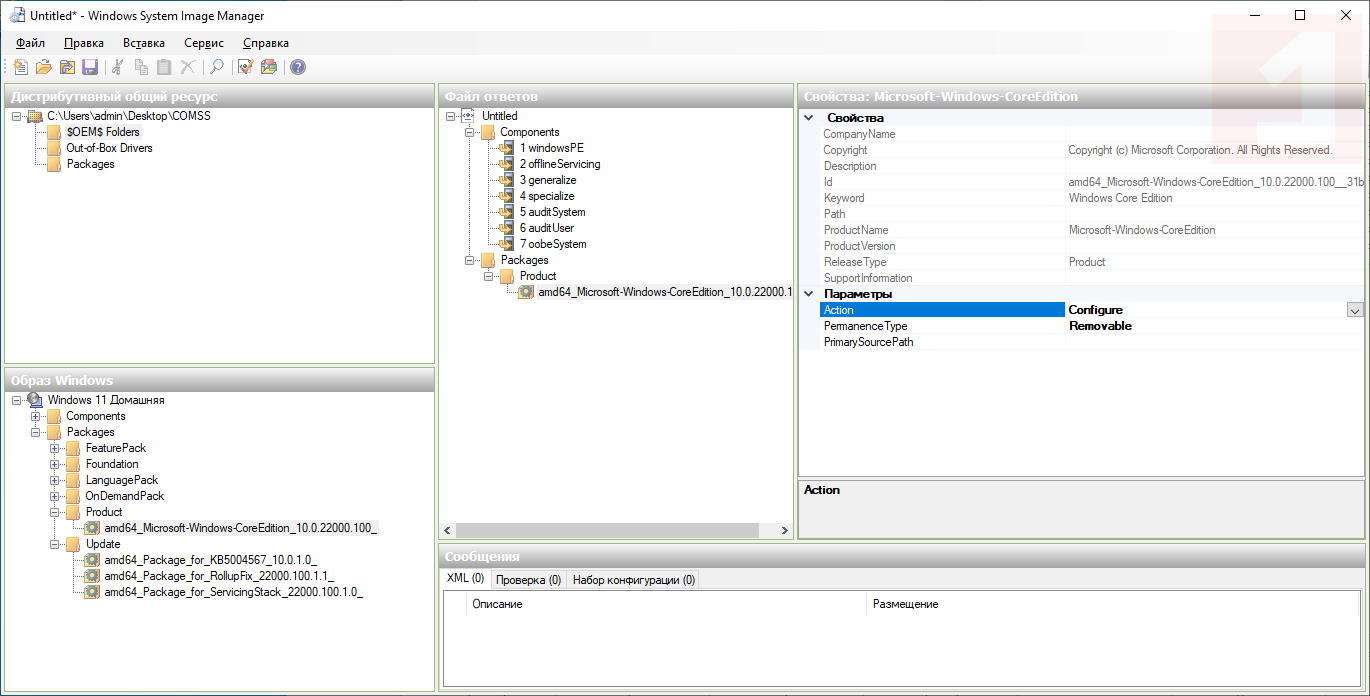This screenshot has width=1370, height=696.
Task: Select the $OEM$ Folders item
Action: [x=103, y=132]
